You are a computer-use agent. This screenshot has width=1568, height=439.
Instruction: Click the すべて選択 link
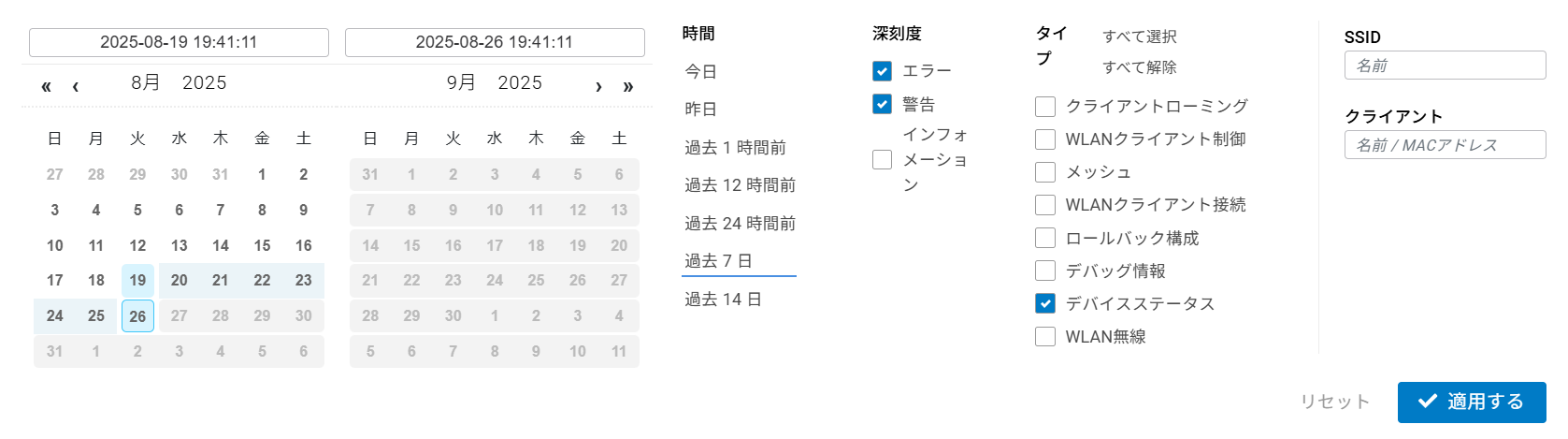click(x=1139, y=37)
